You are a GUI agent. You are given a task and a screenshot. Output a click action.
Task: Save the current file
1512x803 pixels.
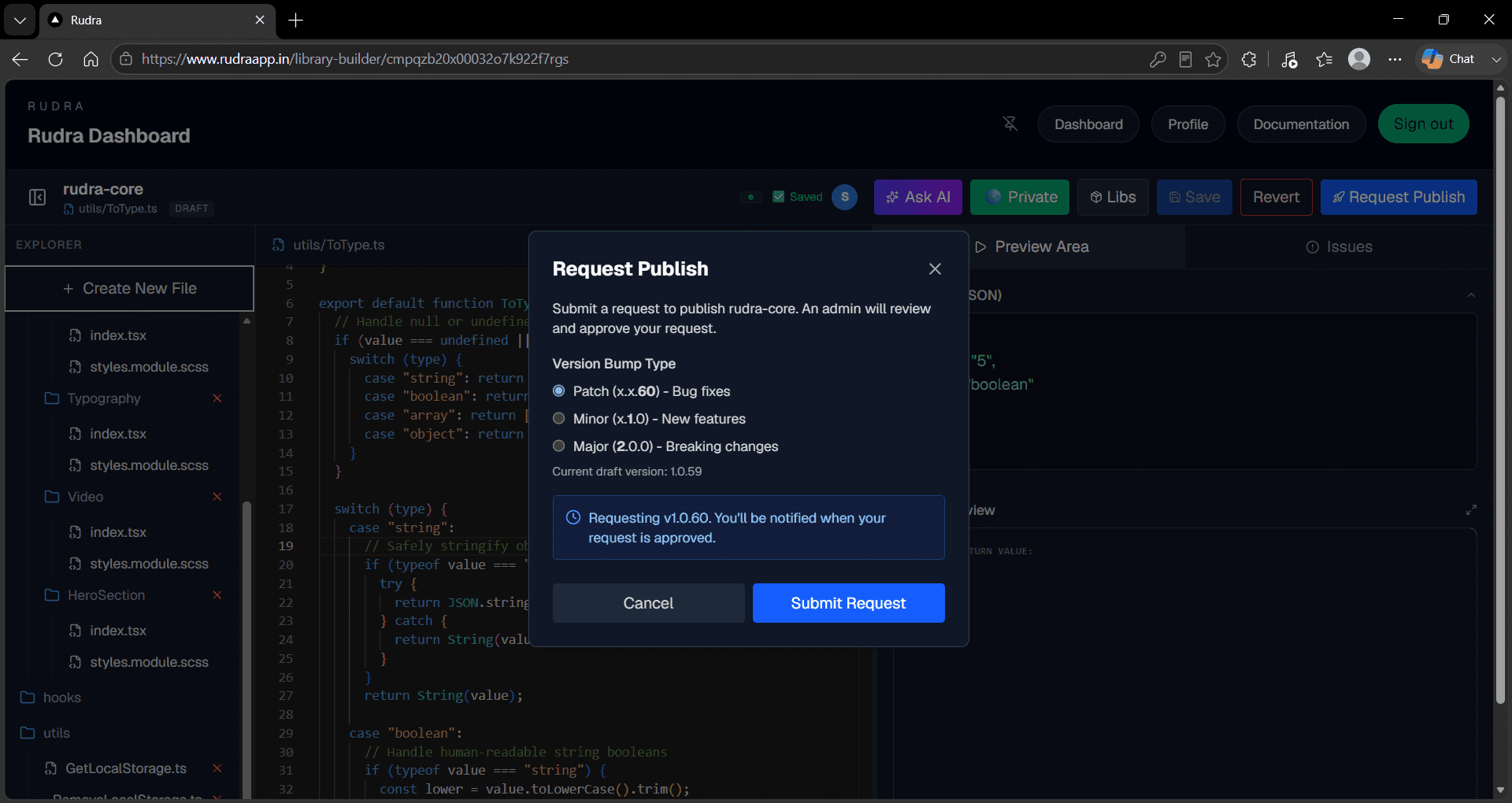pyautogui.click(x=1194, y=197)
